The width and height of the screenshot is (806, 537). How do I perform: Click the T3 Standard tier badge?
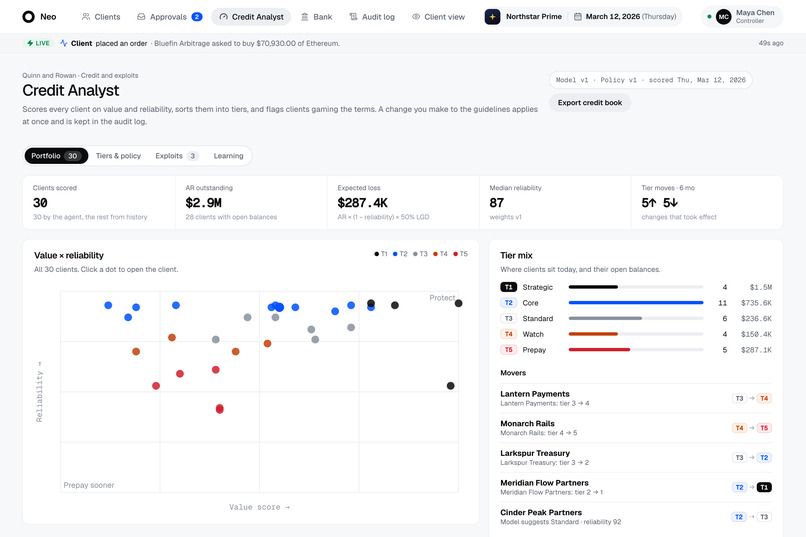coord(508,319)
